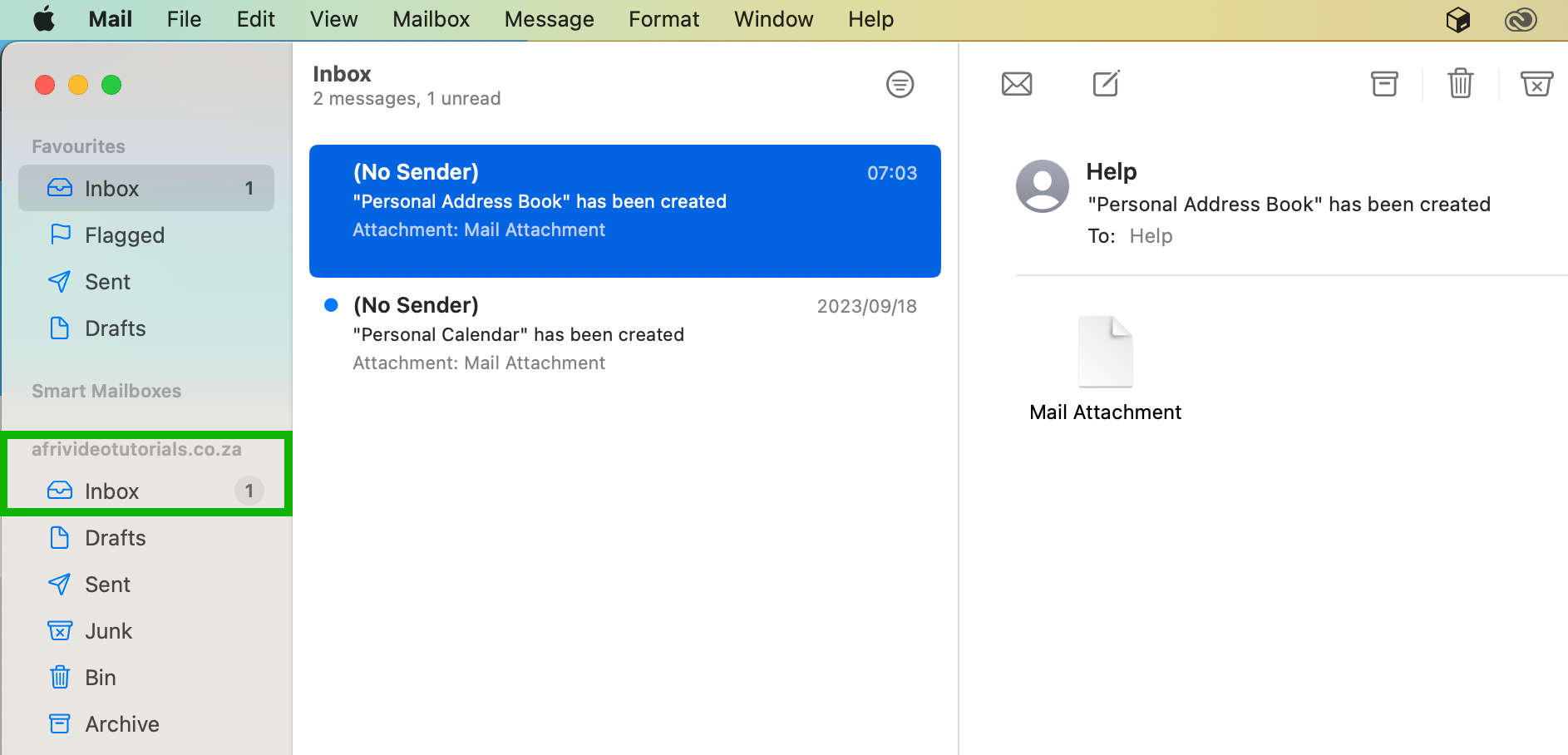Image resolution: width=1568 pixels, height=755 pixels.
Task: Collapse the Favourites section header
Action: coord(78,146)
